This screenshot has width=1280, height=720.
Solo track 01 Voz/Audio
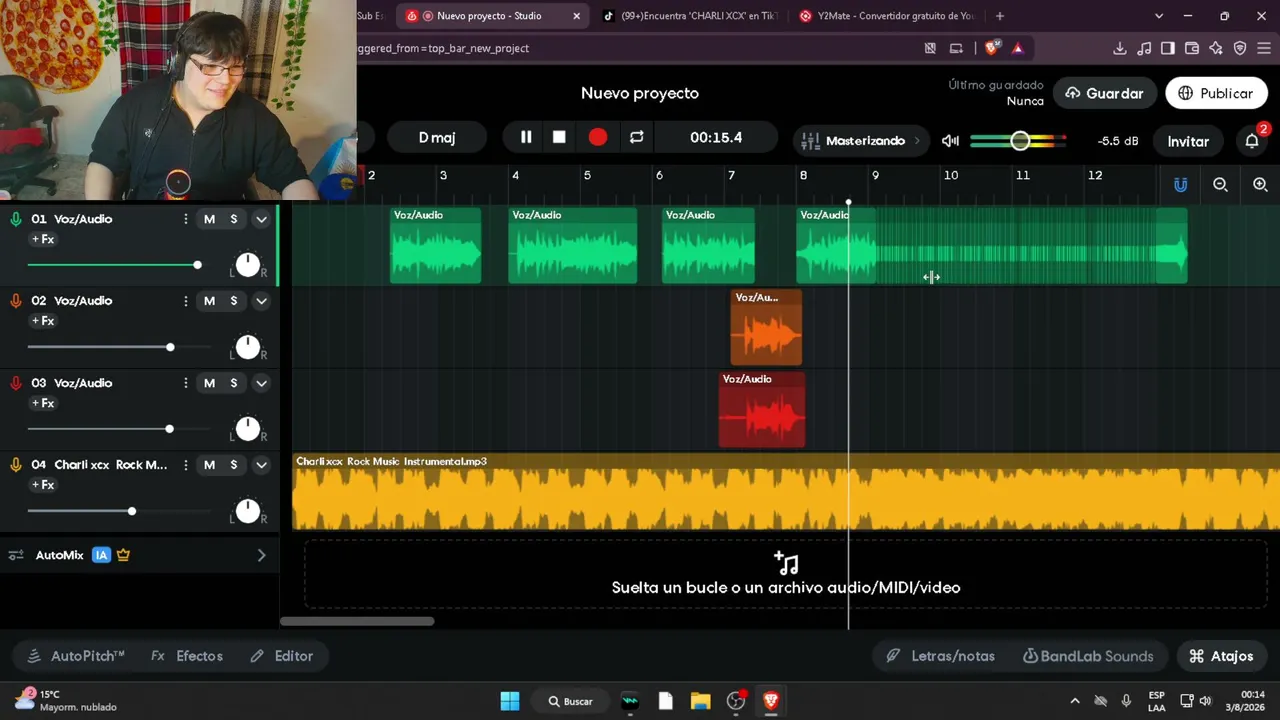[x=234, y=219]
